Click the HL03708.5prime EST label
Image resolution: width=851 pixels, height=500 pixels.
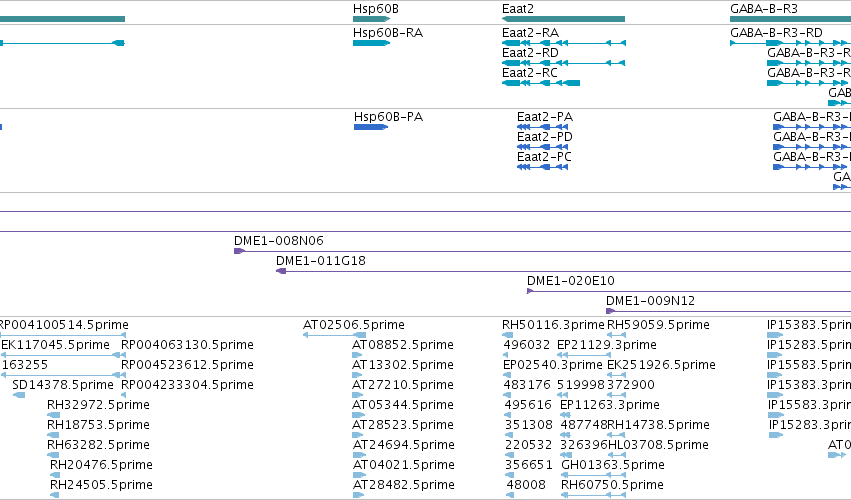(x=658, y=445)
